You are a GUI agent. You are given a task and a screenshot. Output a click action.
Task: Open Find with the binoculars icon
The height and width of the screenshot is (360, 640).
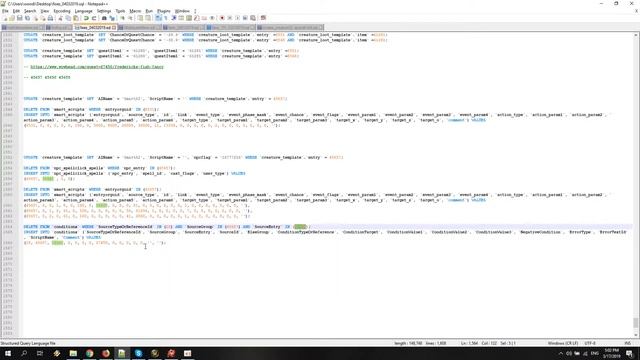tap(104, 18)
